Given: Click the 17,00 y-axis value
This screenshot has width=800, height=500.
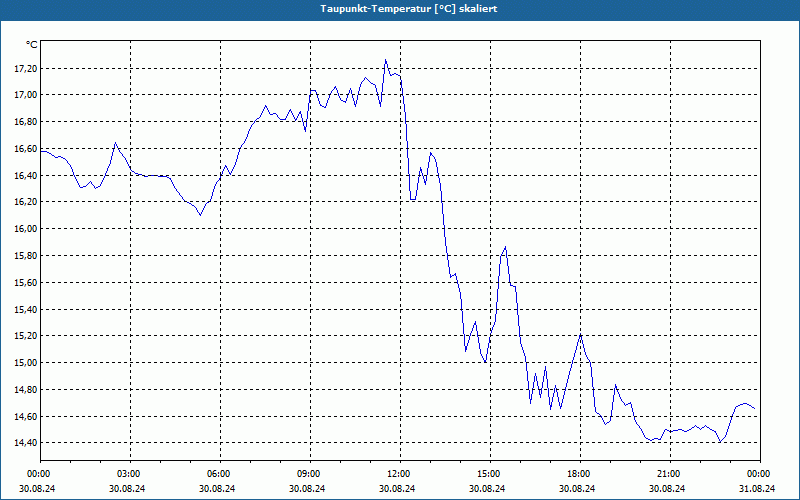Looking at the screenshot, I should [24, 95].
